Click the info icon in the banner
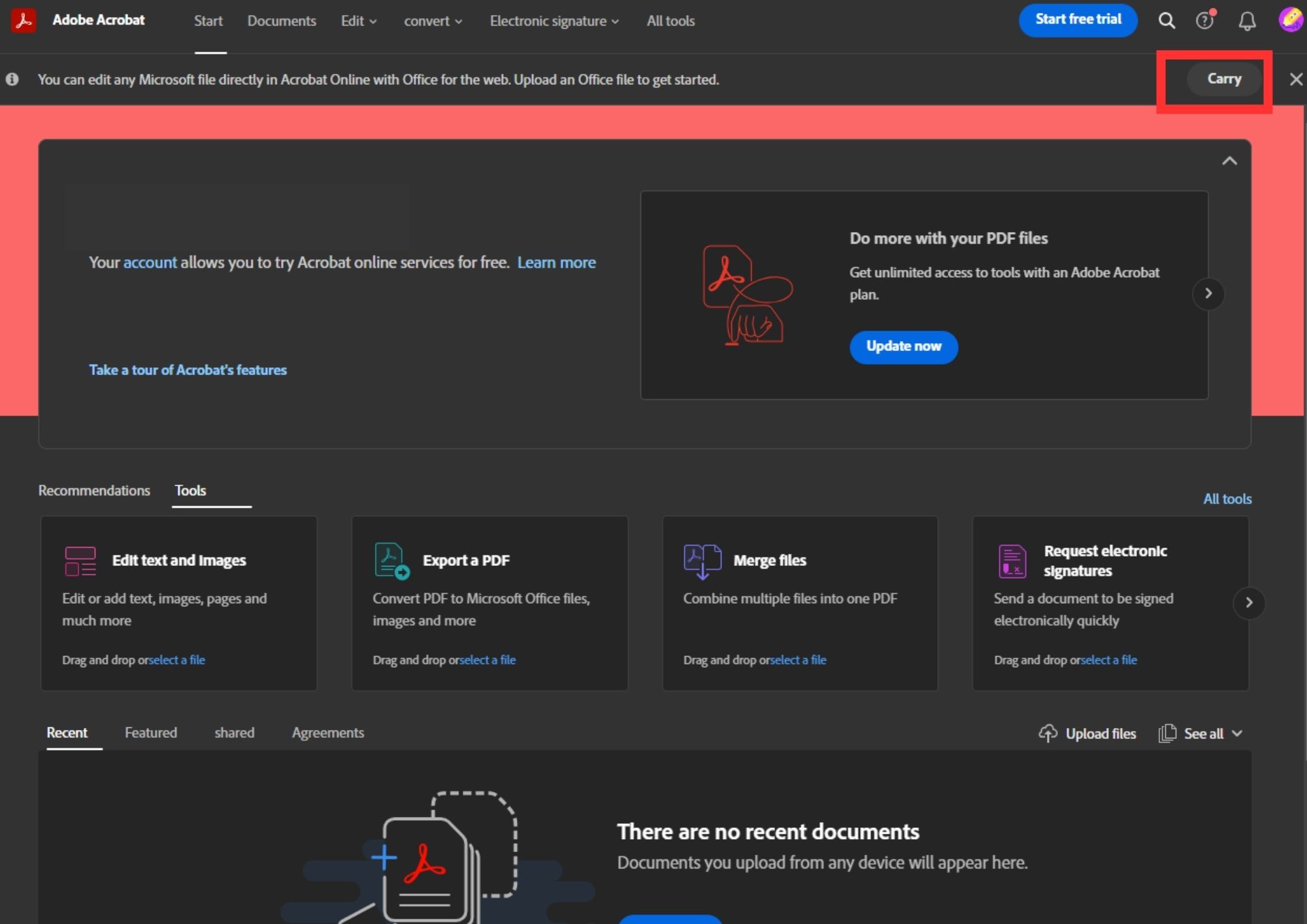Screen dimensions: 1307x924 coord(12,79)
